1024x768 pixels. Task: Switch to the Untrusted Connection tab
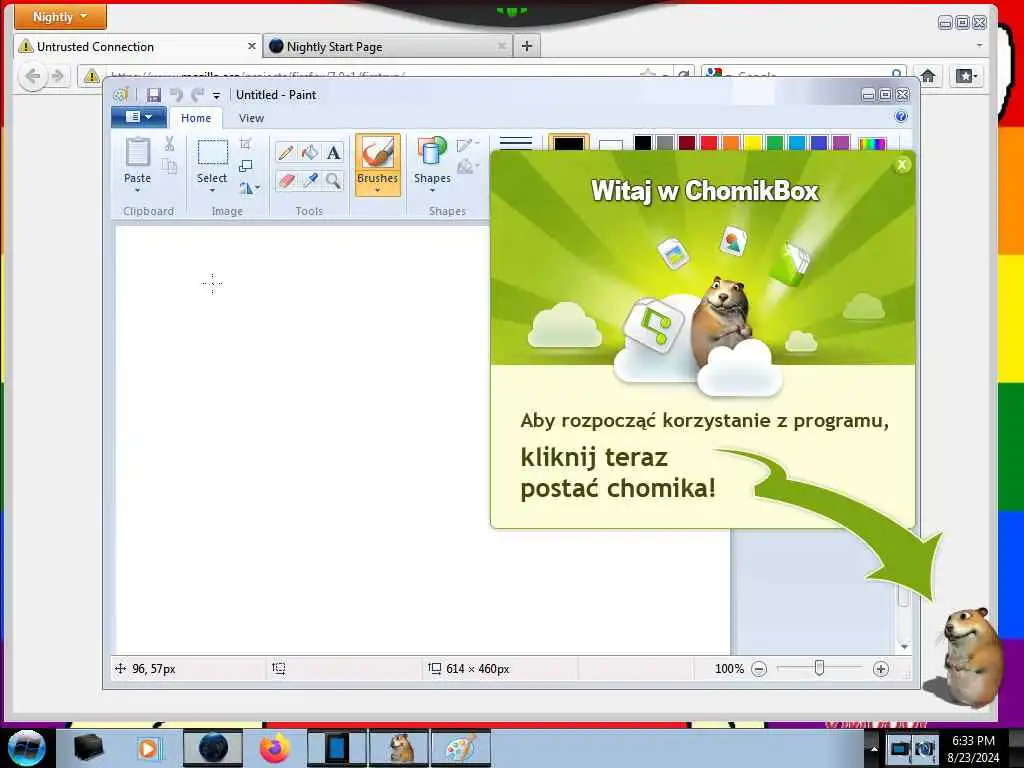point(138,46)
